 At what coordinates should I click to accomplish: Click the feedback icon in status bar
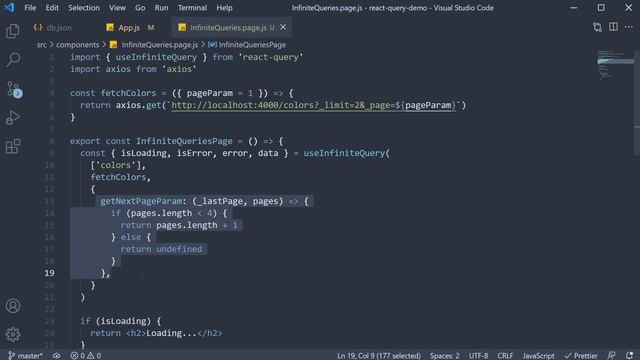611,356
